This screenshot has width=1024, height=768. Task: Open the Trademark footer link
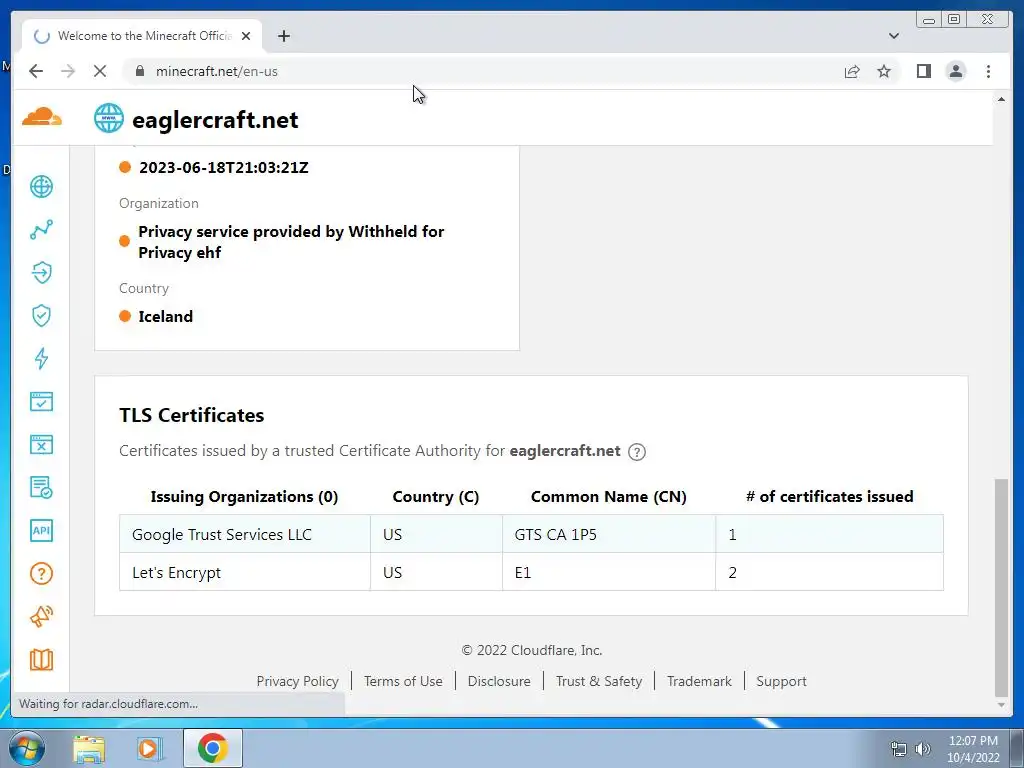[x=699, y=681]
